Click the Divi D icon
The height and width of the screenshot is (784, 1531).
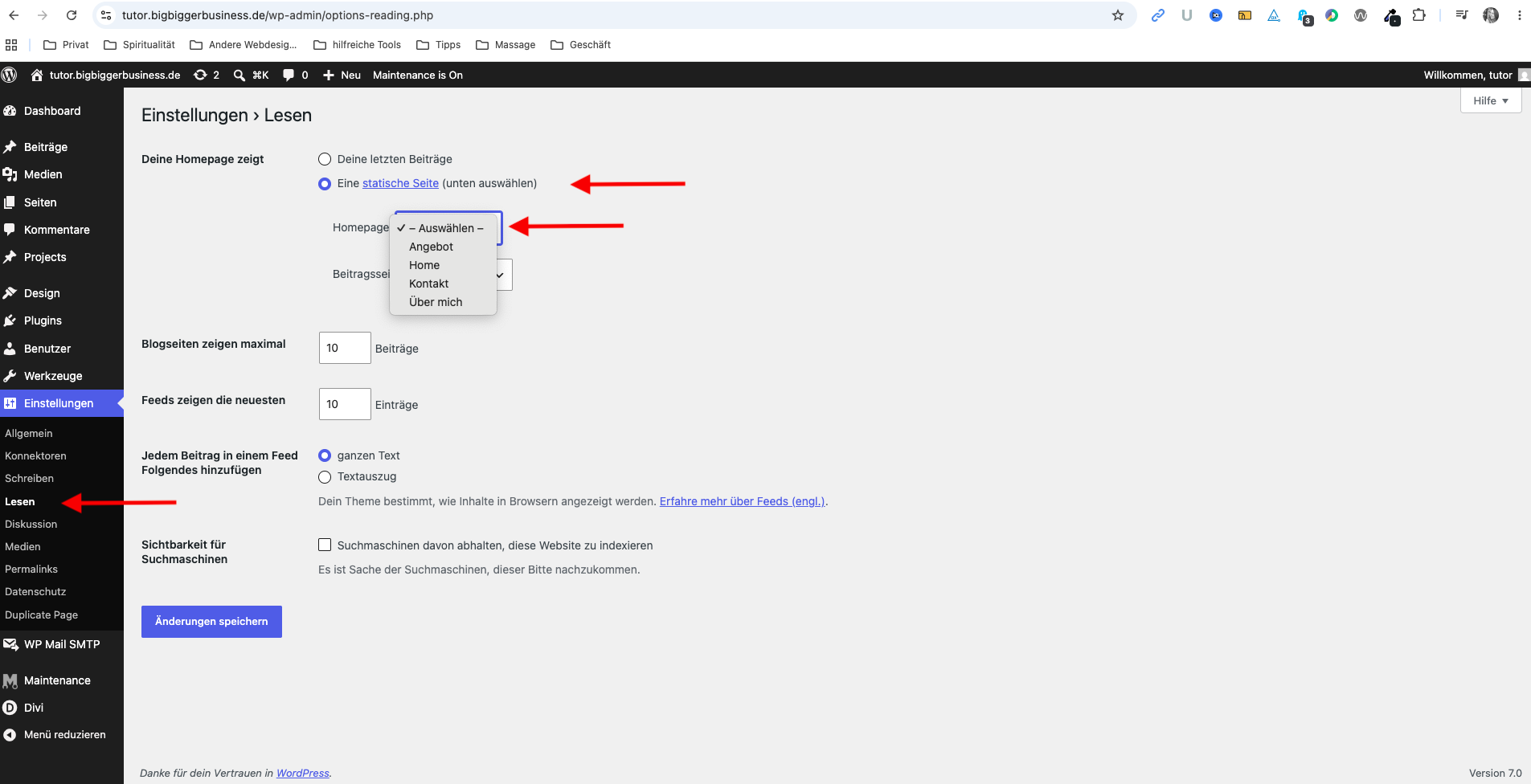click(x=10, y=708)
